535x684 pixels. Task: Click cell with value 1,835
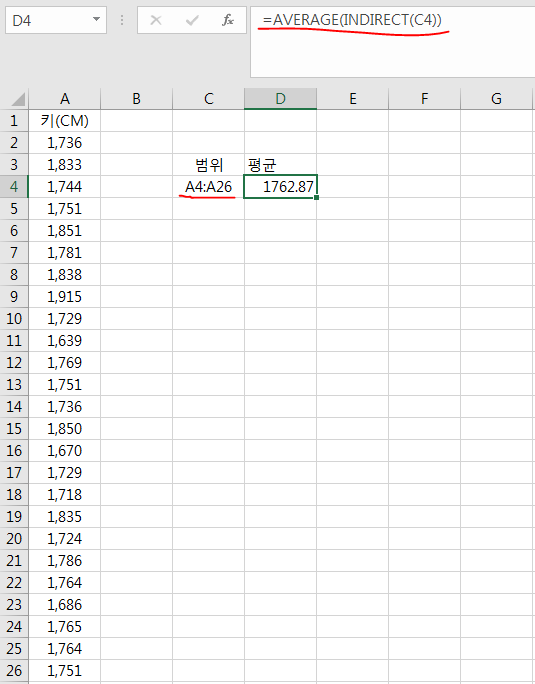[x=65, y=516]
